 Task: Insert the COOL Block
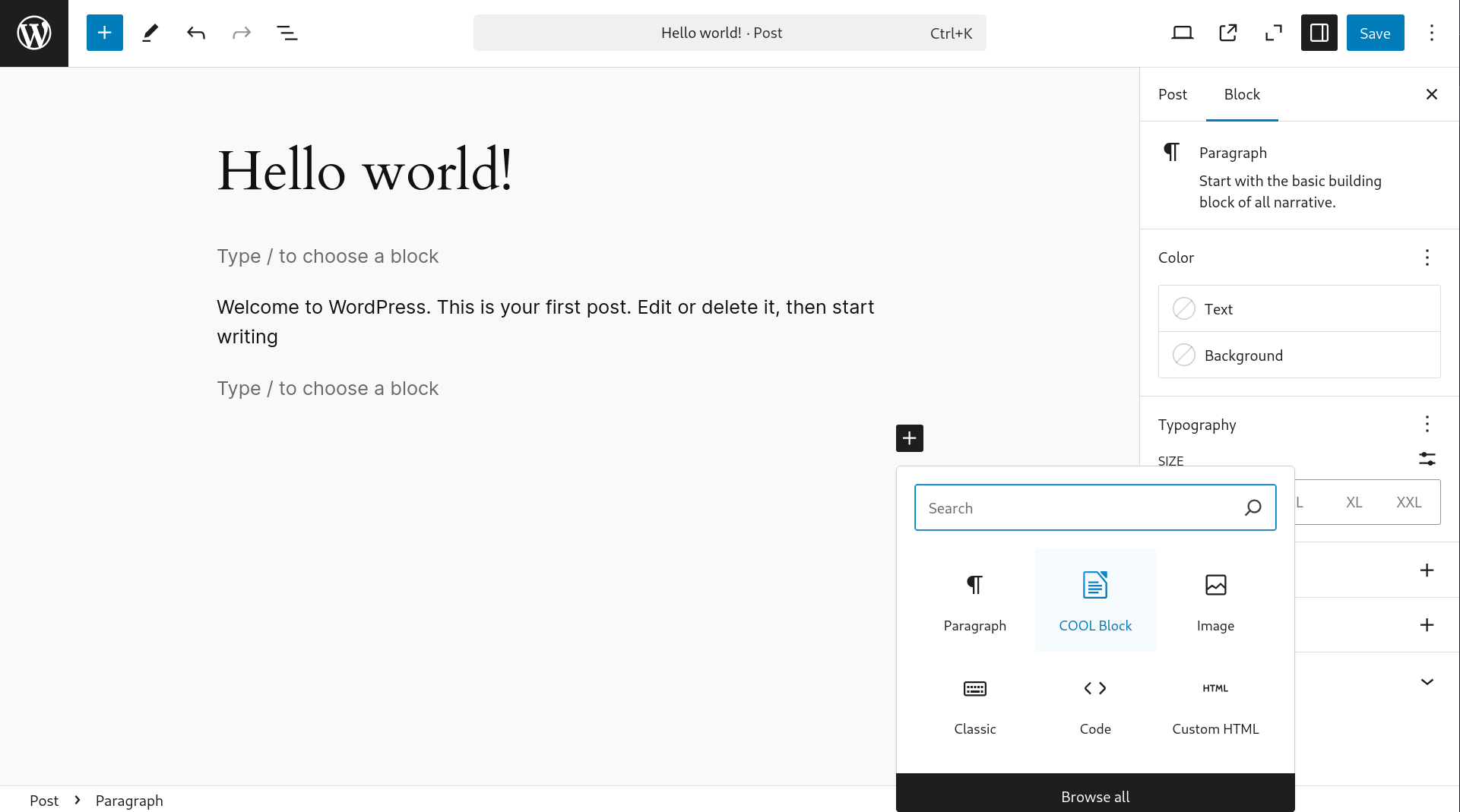tap(1095, 600)
